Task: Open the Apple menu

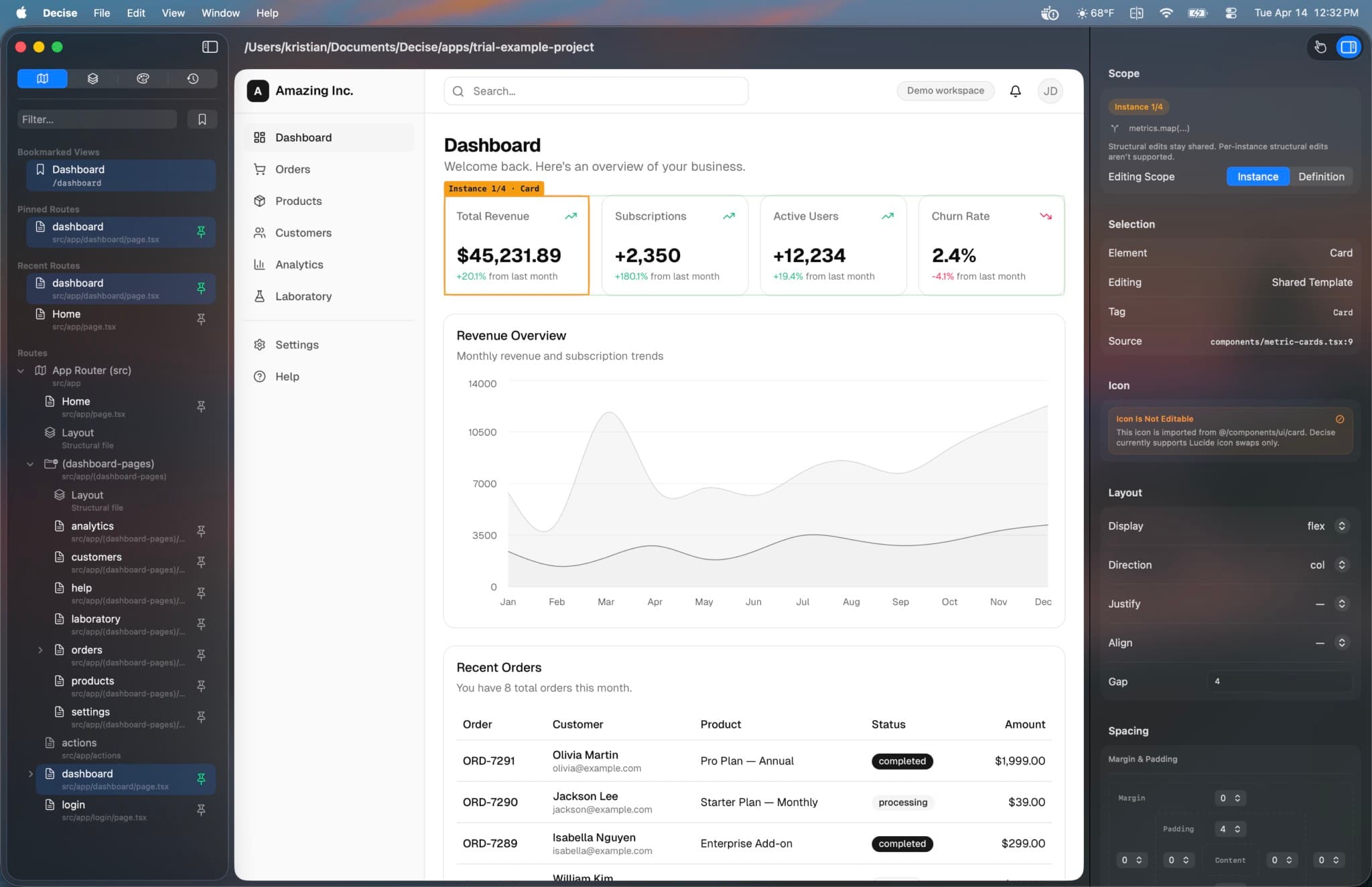Action: click(x=21, y=13)
